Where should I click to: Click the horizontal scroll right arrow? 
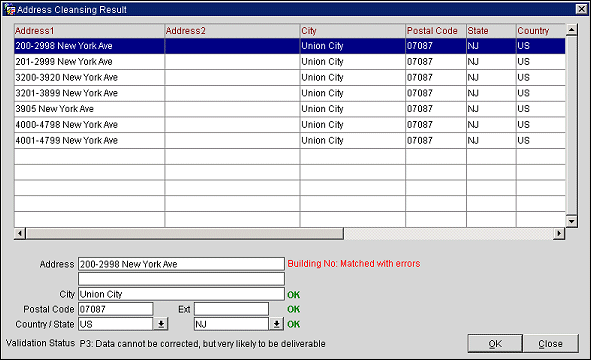coord(559,233)
